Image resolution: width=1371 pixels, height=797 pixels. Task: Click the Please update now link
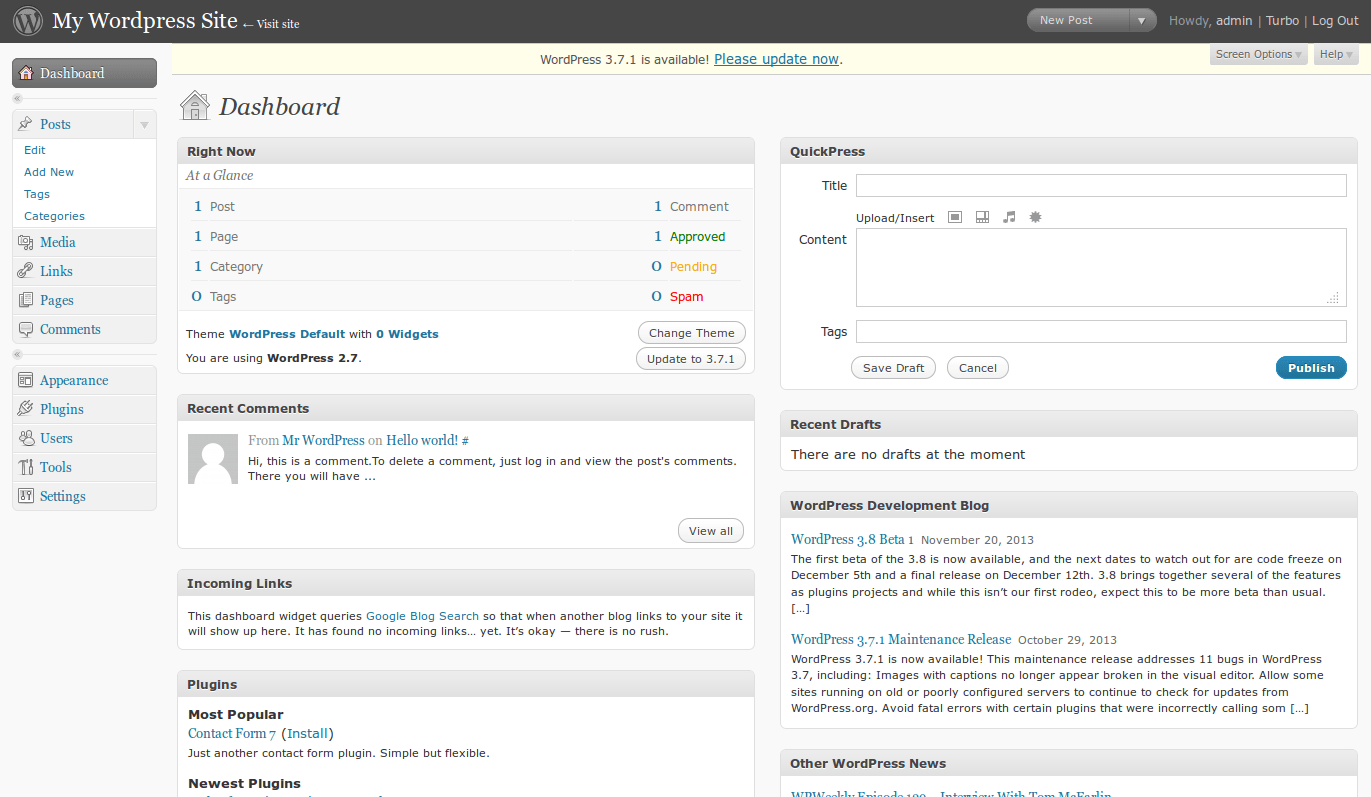coord(776,59)
